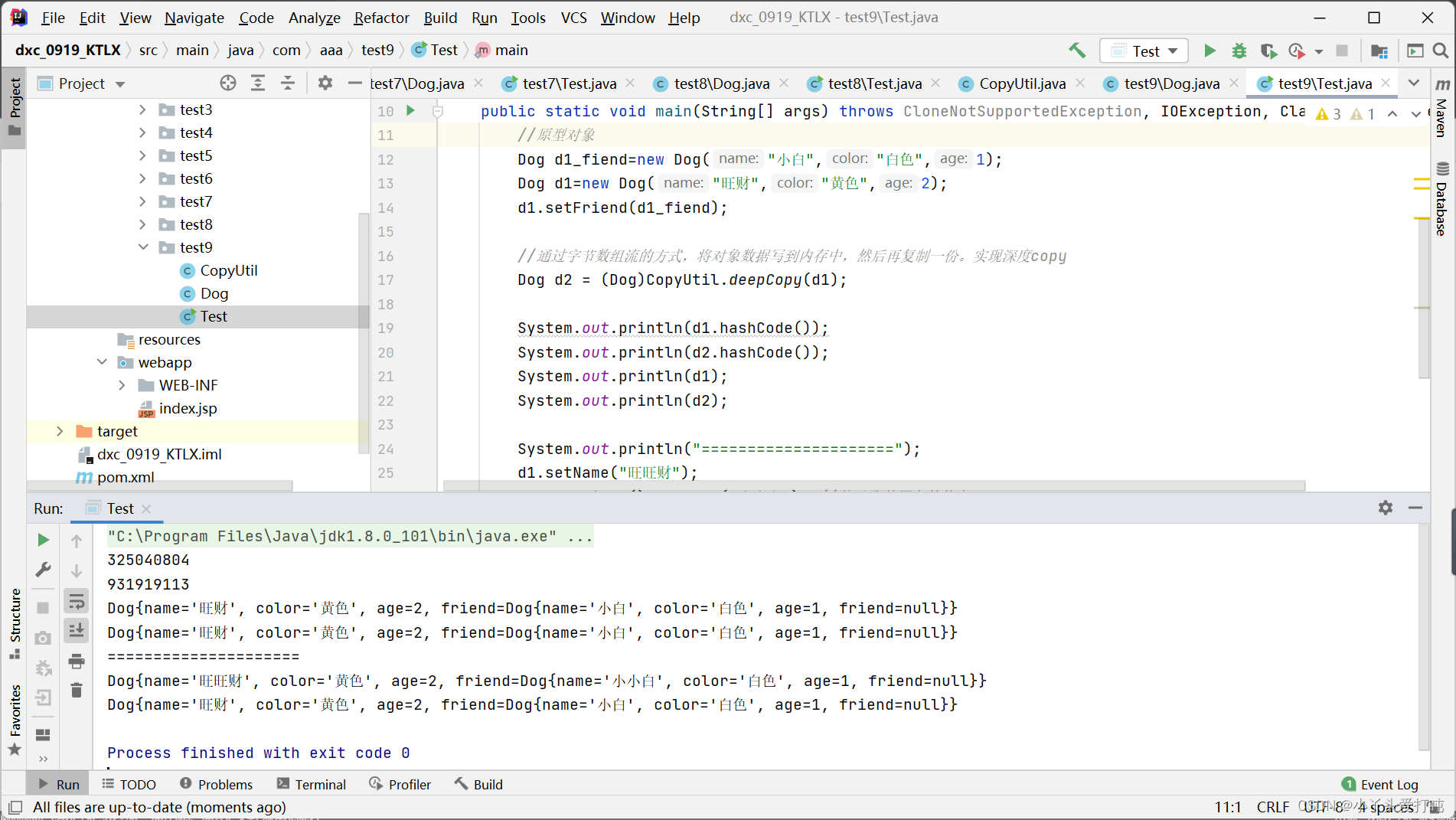The image size is (1456, 820).
Task: Open the Problems tool window
Action: (216, 785)
